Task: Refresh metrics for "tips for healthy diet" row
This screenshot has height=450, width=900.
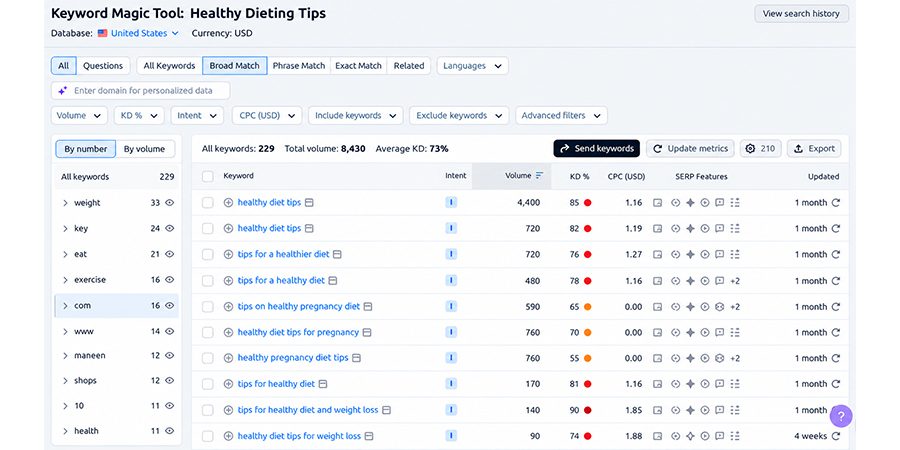Action: point(836,384)
